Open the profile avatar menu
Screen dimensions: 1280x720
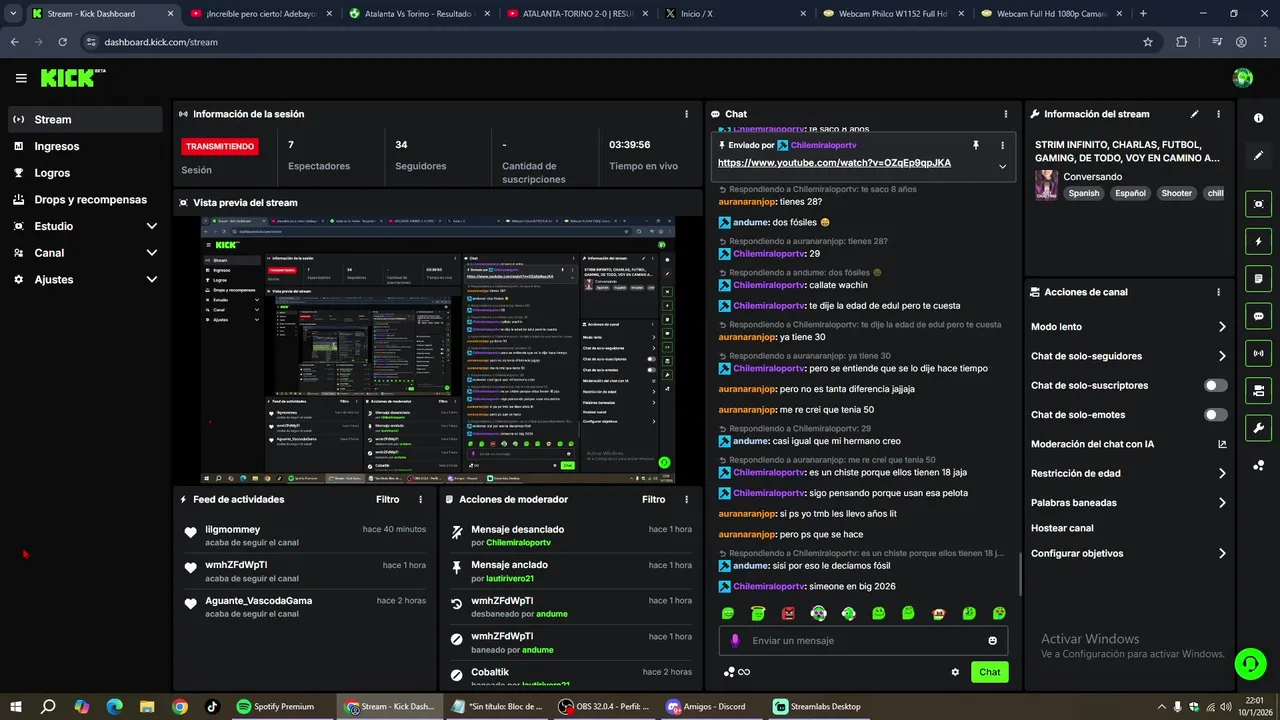[x=1243, y=78]
